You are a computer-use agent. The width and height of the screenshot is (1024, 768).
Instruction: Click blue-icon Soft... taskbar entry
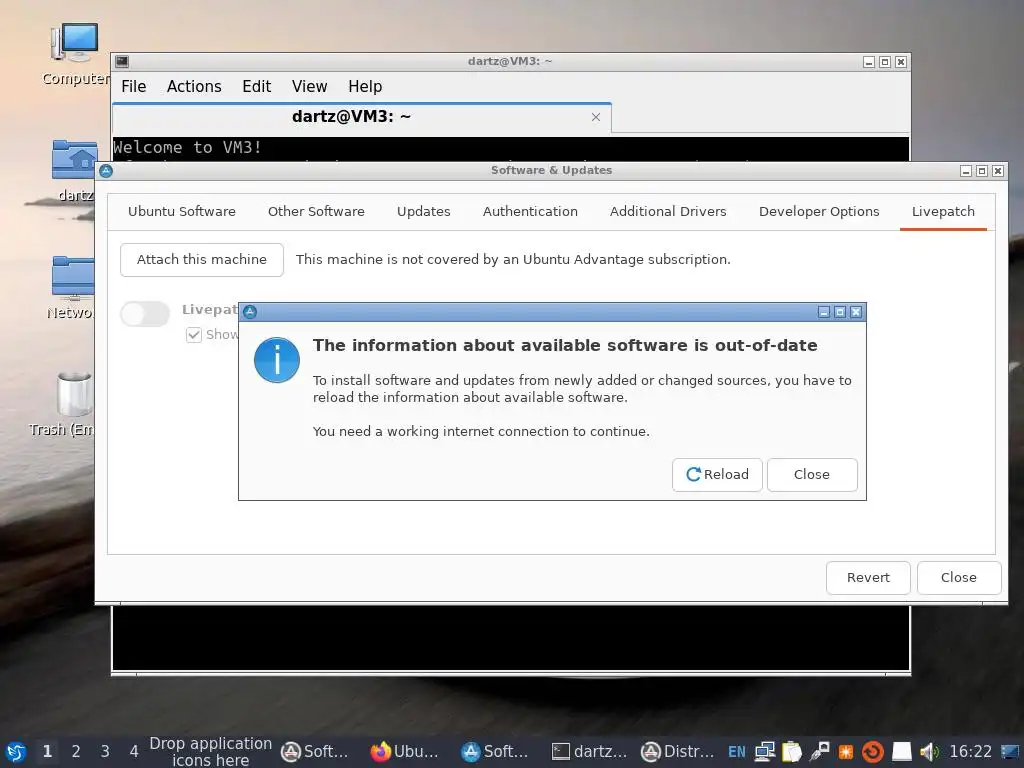coord(496,752)
